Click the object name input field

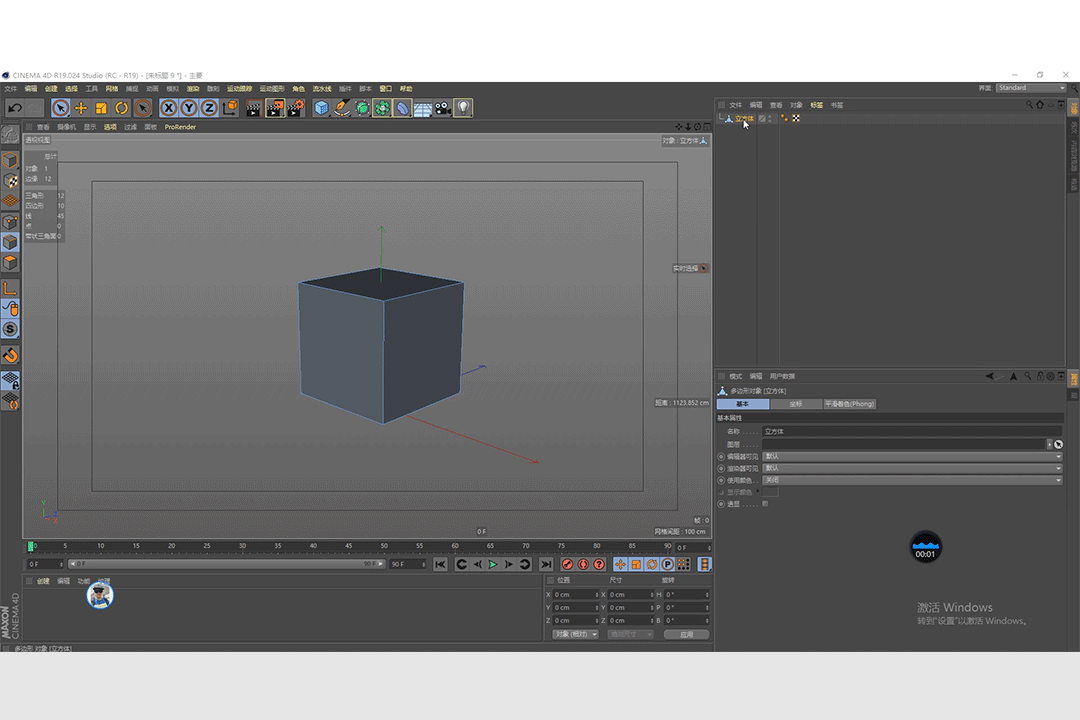[x=912, y=431]
